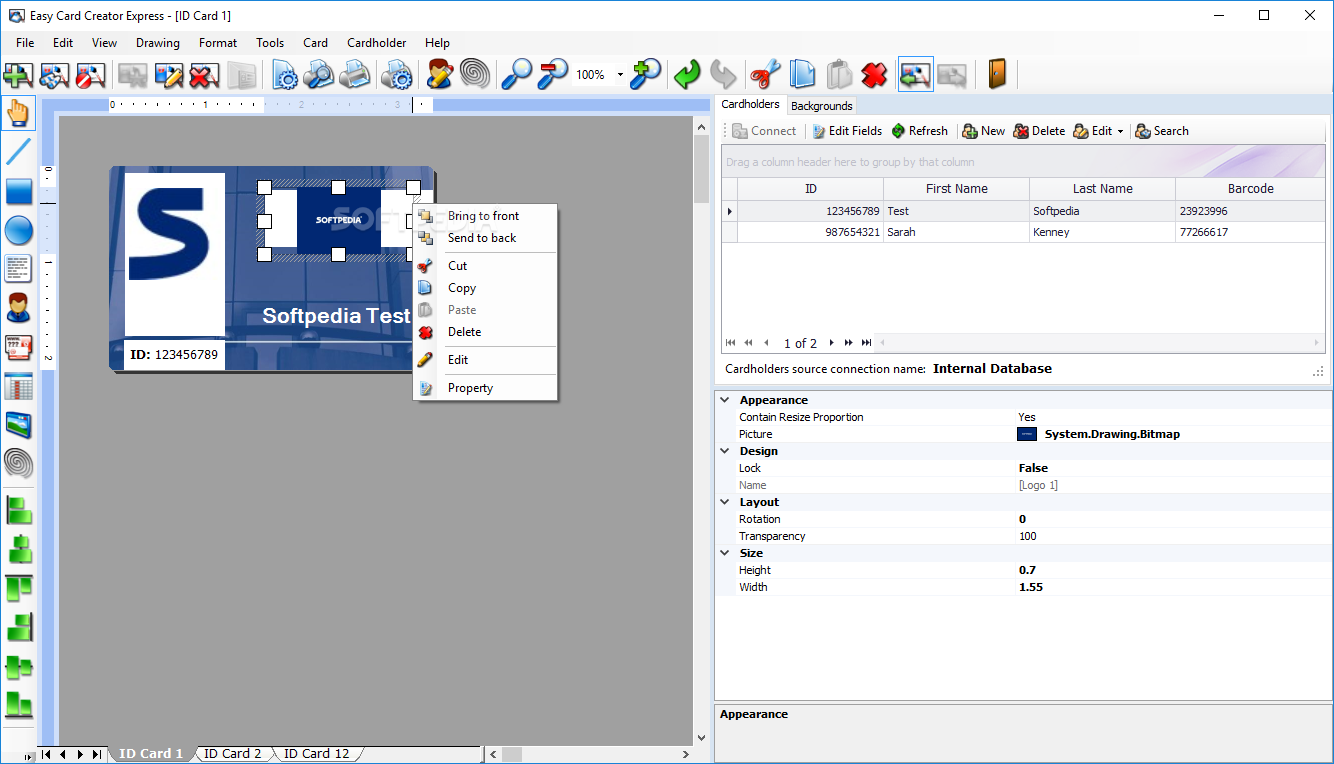1334x764 pixels.
Task: Click the previous card icon with green arrow
Action: tap(915, 75)
